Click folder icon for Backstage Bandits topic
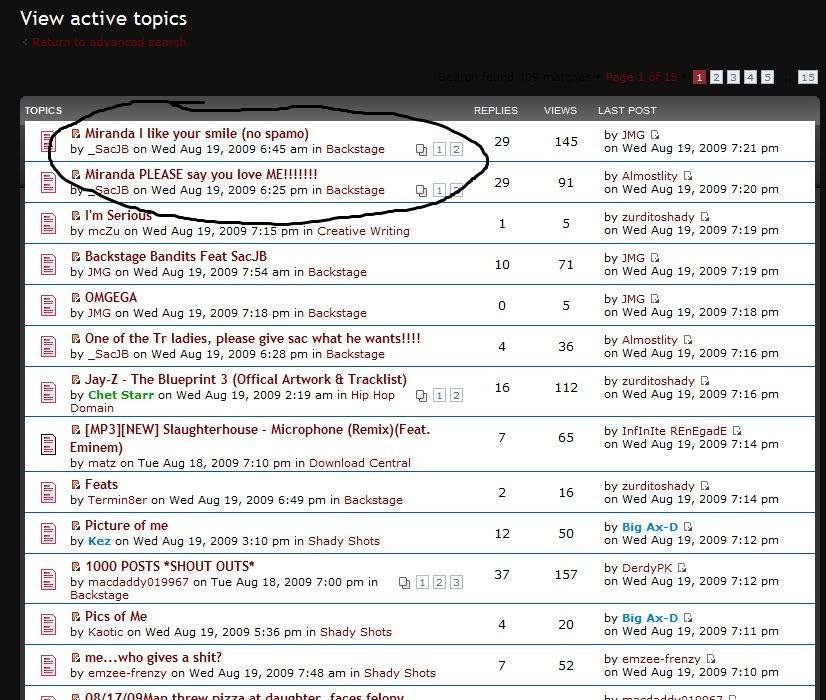 48,264
